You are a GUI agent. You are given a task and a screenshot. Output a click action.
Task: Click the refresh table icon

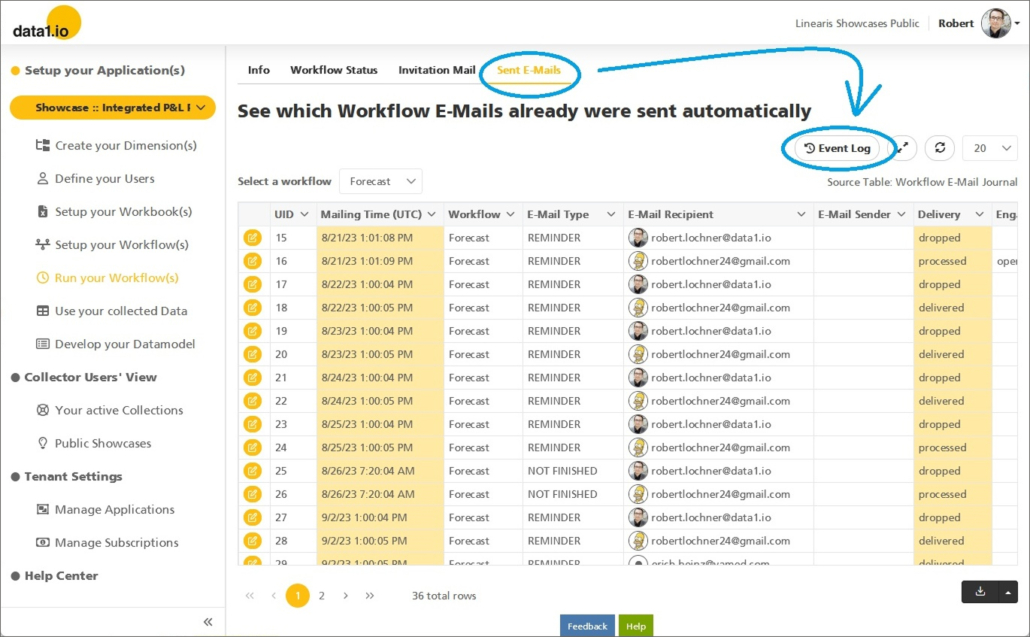click(939, 148)
